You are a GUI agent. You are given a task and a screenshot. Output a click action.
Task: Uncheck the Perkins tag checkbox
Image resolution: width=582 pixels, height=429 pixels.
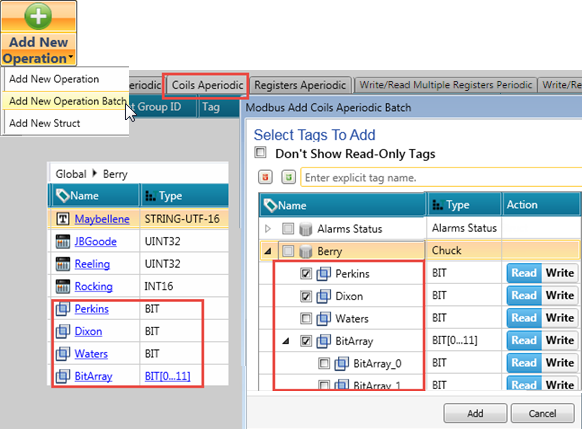point(306,274)
